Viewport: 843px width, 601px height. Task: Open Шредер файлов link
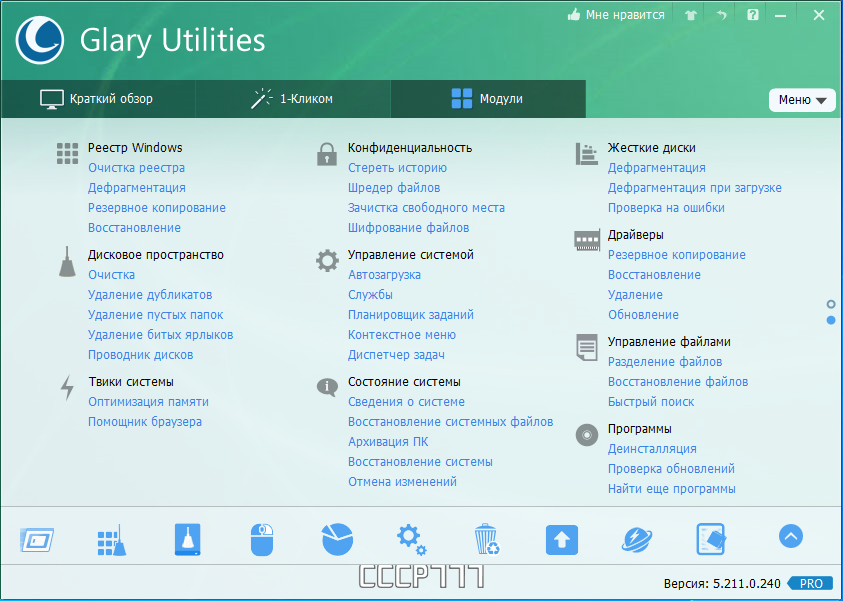pyautogui.click(x=394, y=188)
